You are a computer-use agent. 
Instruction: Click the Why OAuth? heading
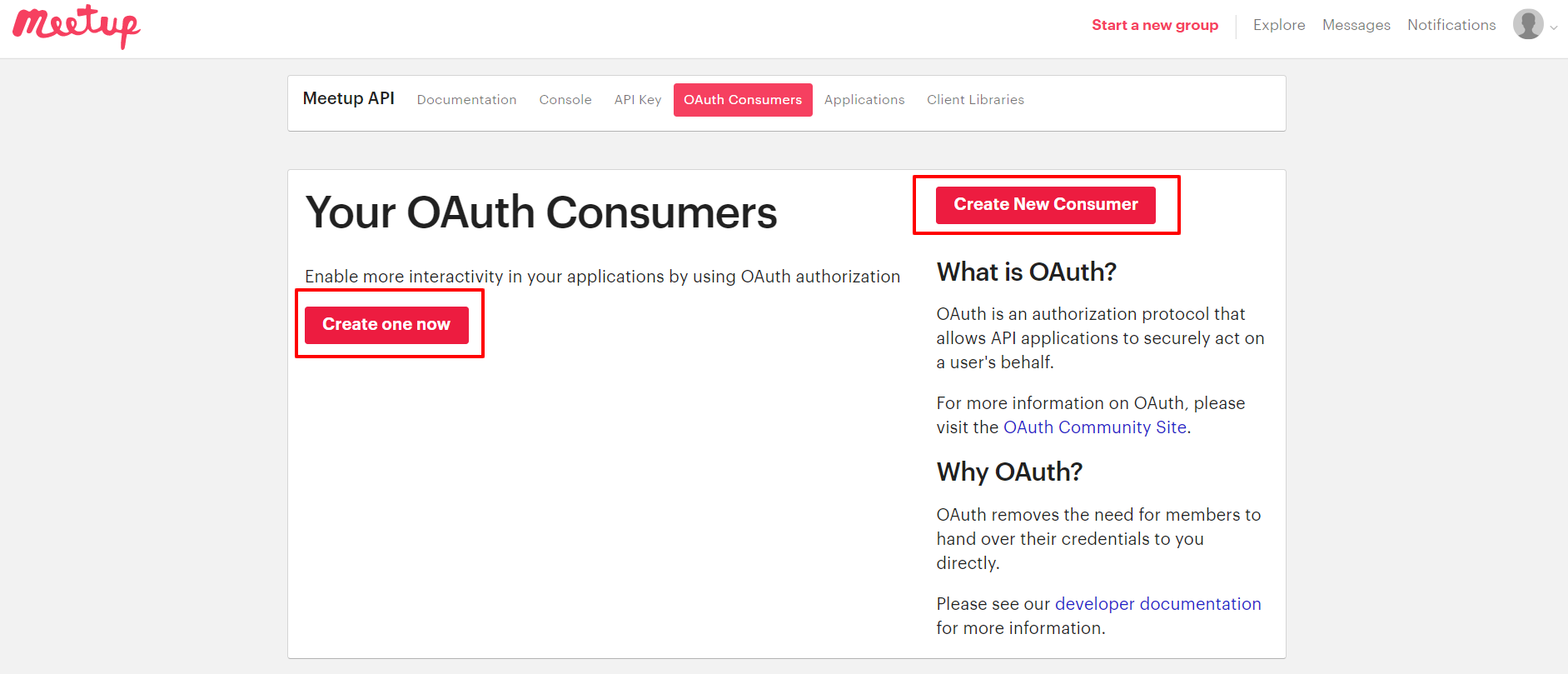1009,472
